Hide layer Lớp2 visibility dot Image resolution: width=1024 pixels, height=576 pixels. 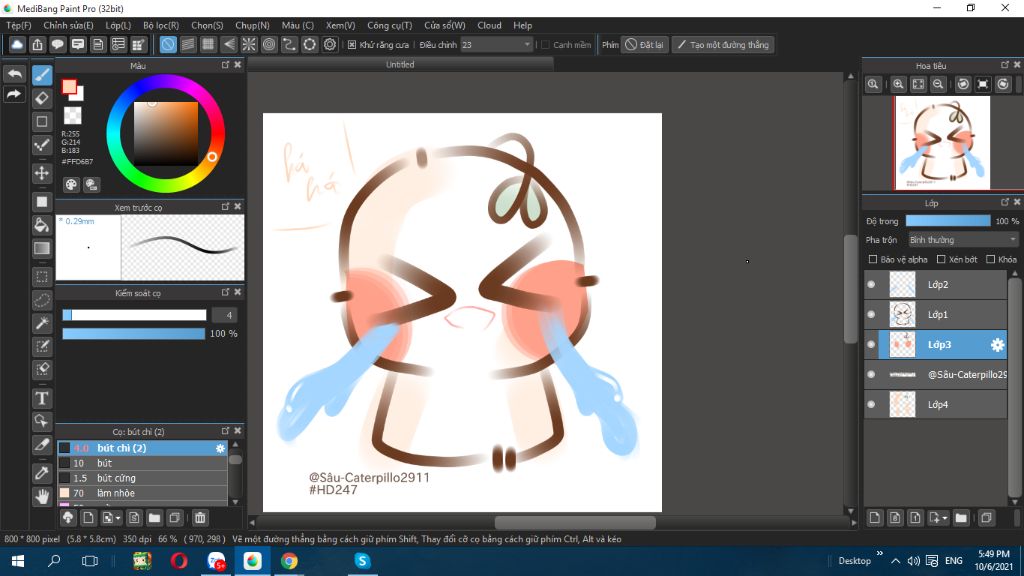pos(871,285)
